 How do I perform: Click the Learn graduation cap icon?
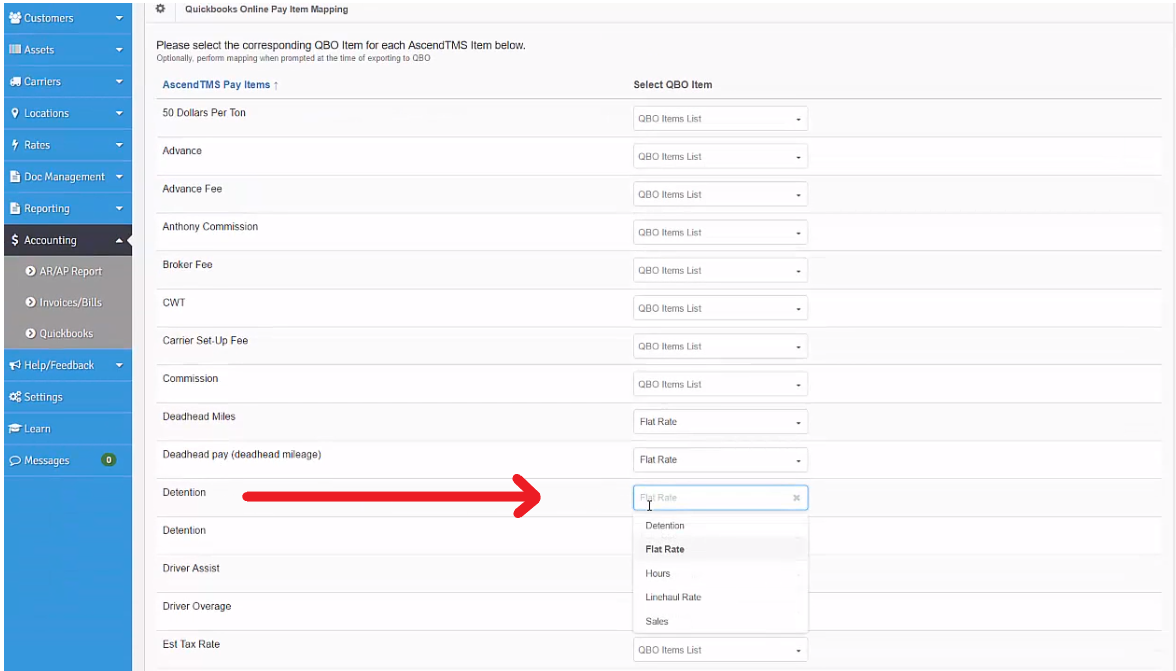point(15,429)
